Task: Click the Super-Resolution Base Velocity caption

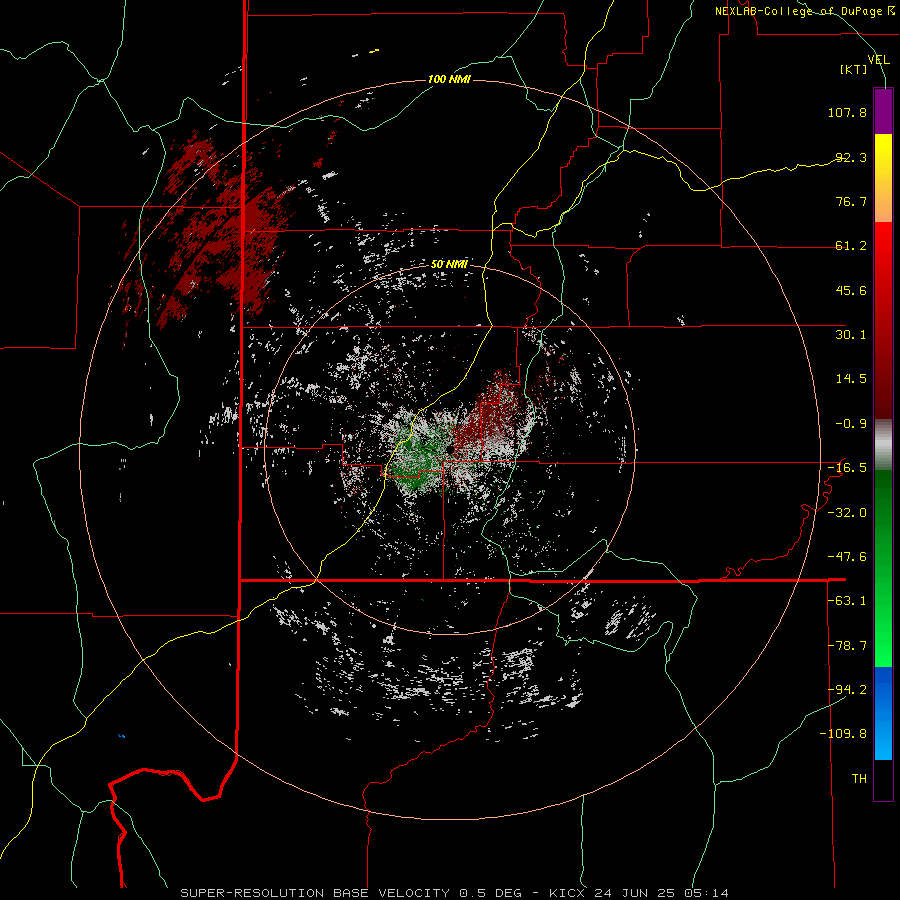Action: coord(455,893)
